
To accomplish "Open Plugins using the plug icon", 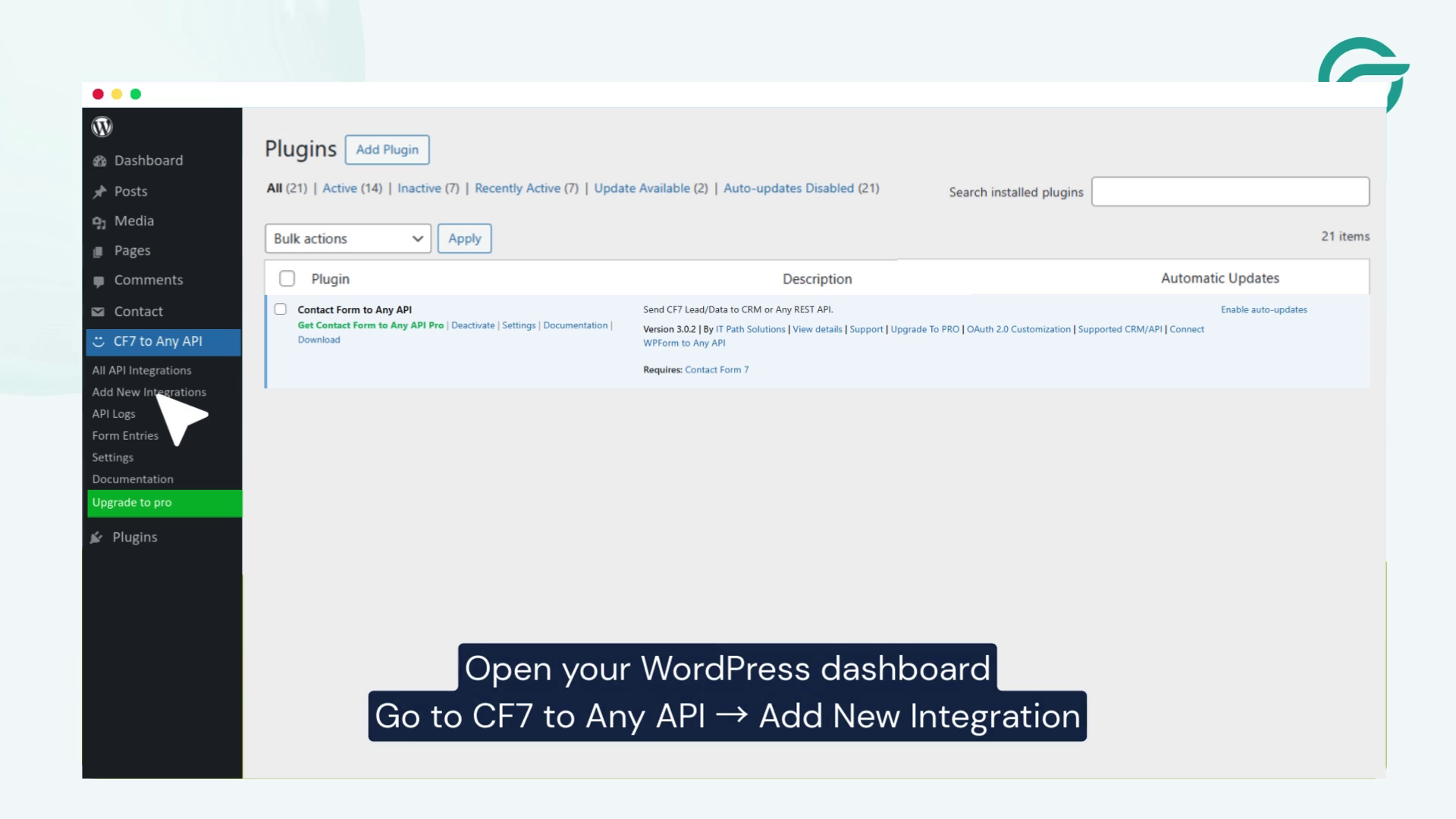I will pyautogui.click(x=96, y=537).
